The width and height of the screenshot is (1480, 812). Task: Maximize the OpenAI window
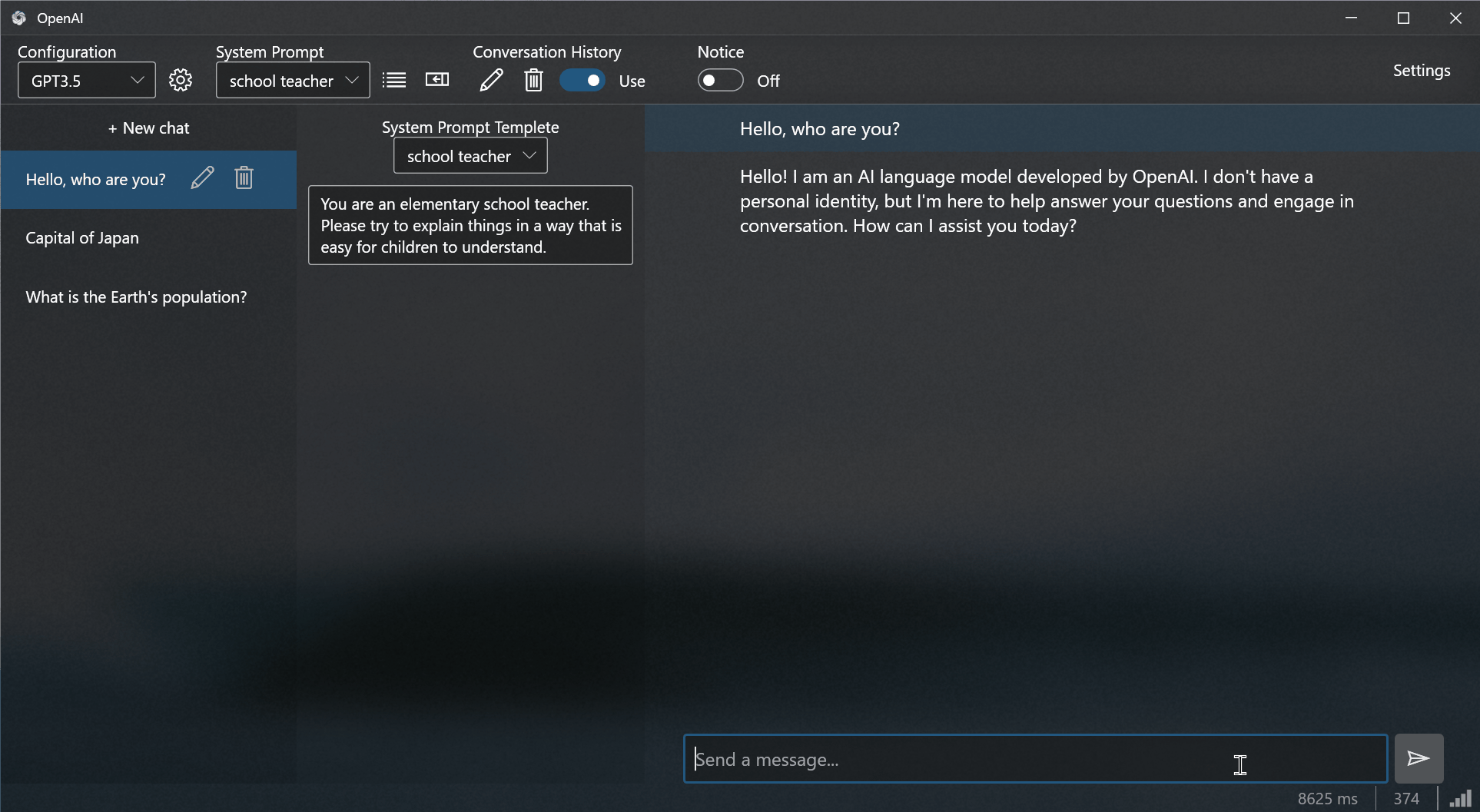pyautogui.click(x=1403, y=18)
